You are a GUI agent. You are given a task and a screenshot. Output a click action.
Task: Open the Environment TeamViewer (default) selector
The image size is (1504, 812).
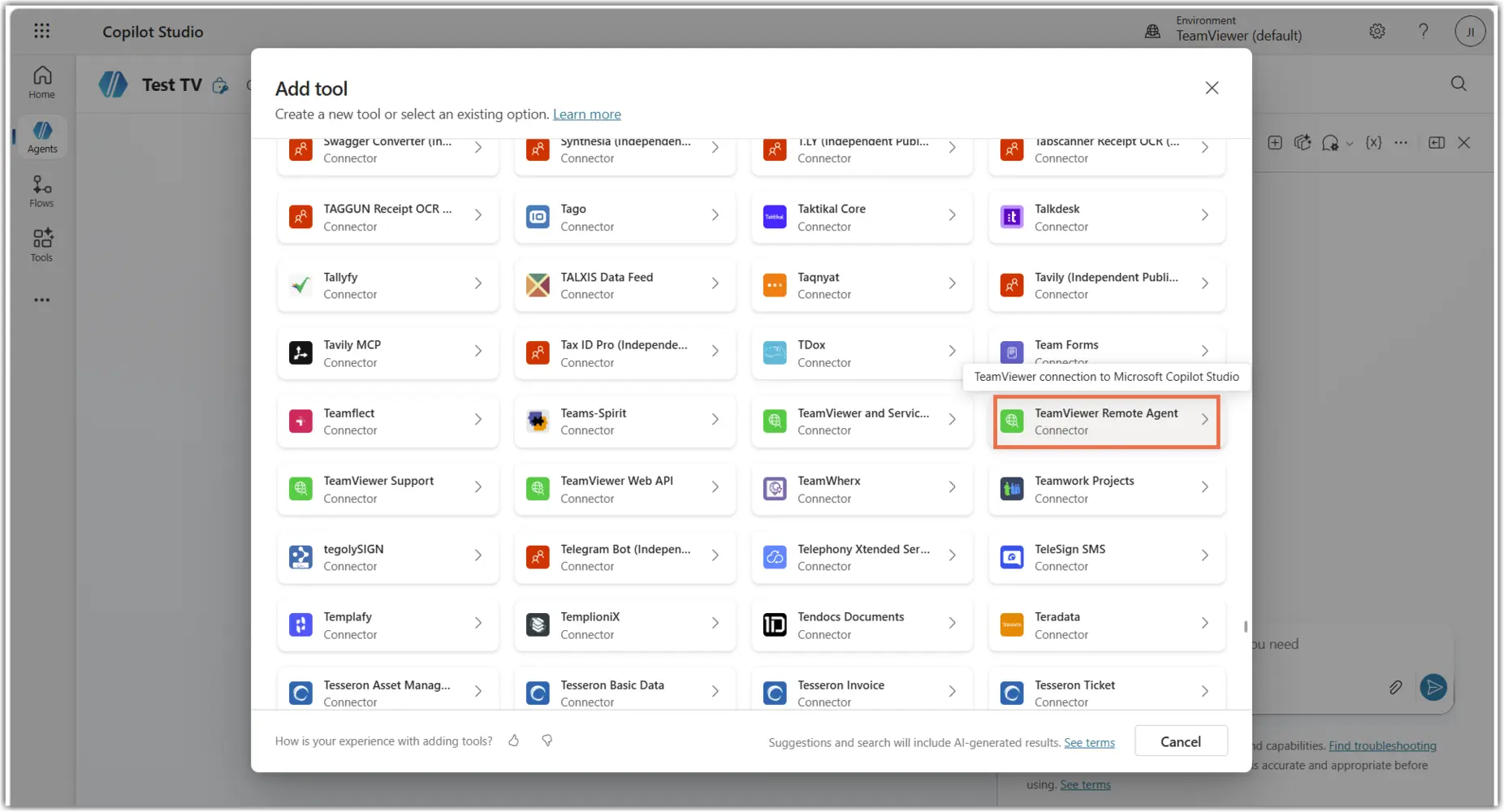1224,29
